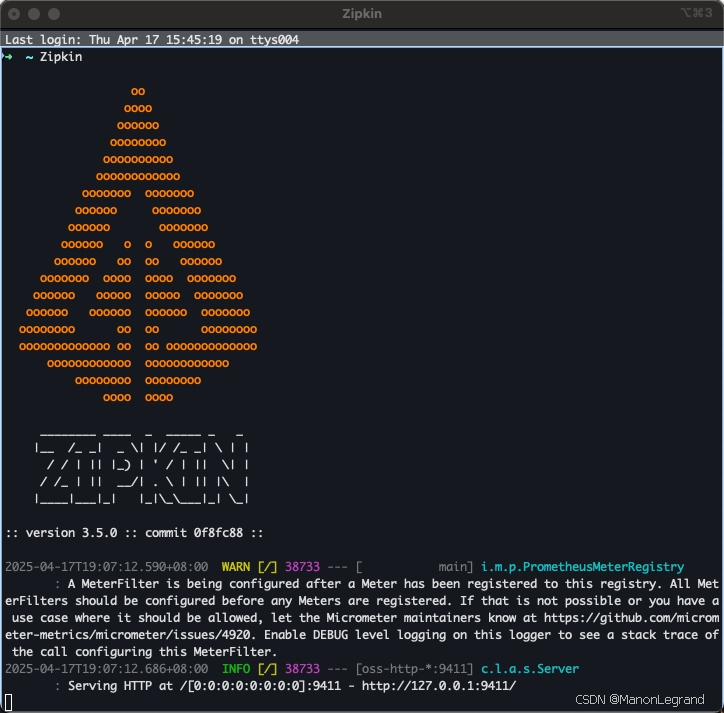724x713 pixels.
Task: Click 'the call configuring this MeterFilter.' text
Action: point(145,652)
